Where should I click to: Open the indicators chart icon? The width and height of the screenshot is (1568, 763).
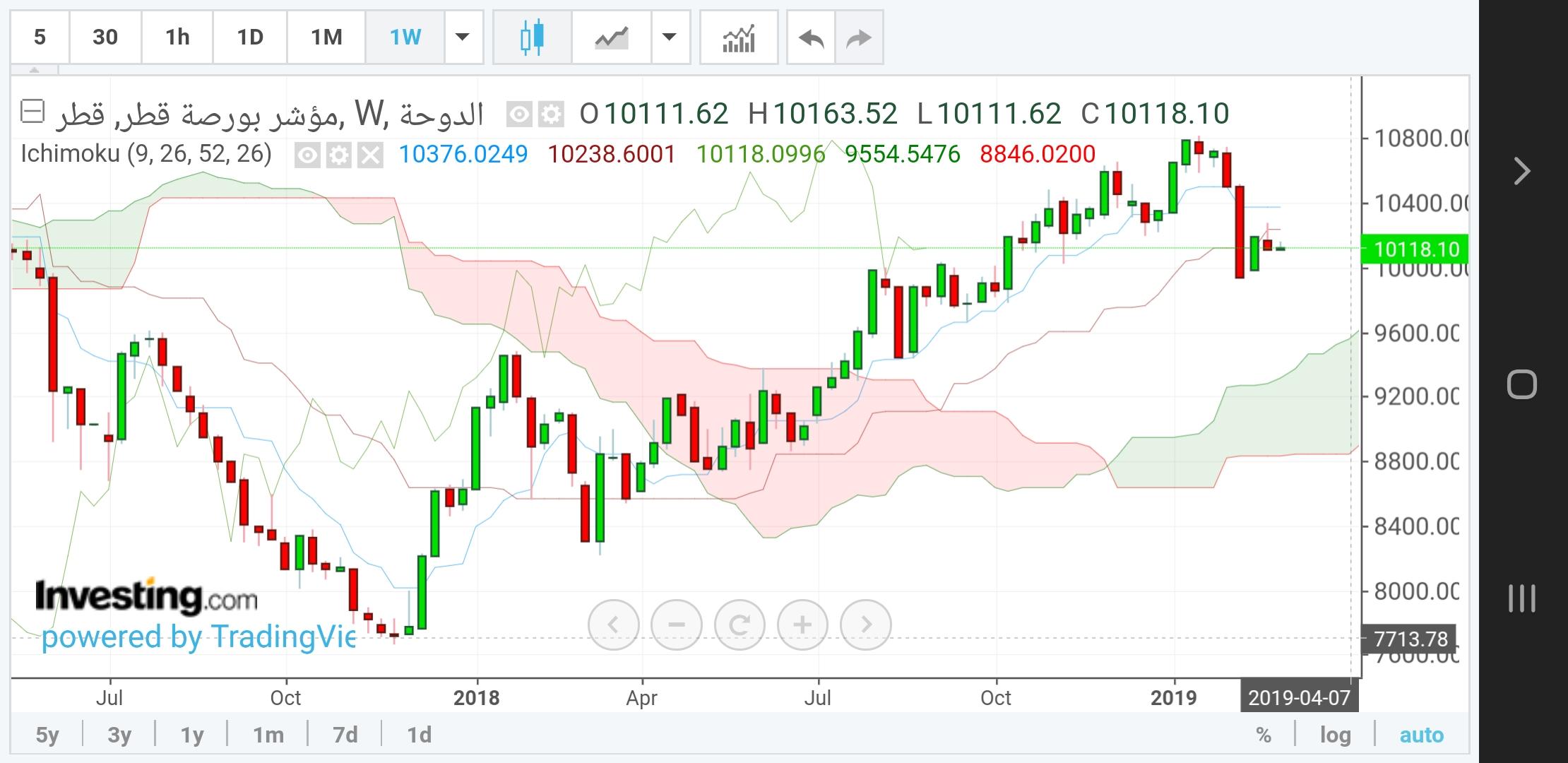[x=739, y=37]
